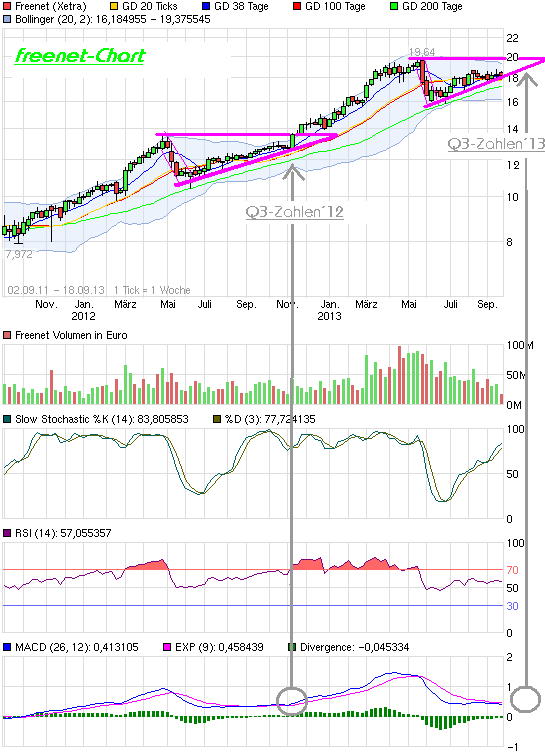Click the MACD value 0,413105
Screen dimensions: 545x755
[x=116, y=647]
